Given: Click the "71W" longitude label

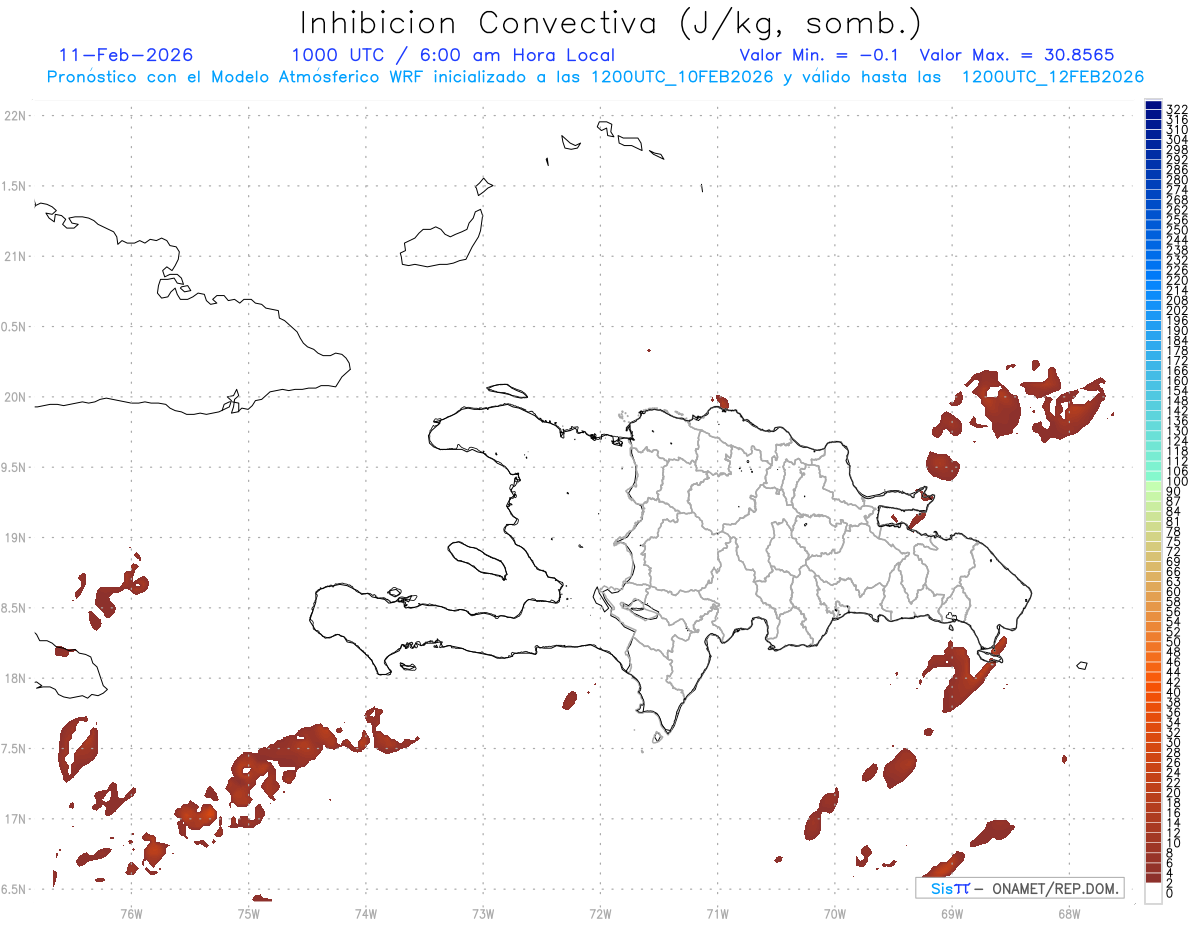Looking at the screenshot, I should coord(717,912).
